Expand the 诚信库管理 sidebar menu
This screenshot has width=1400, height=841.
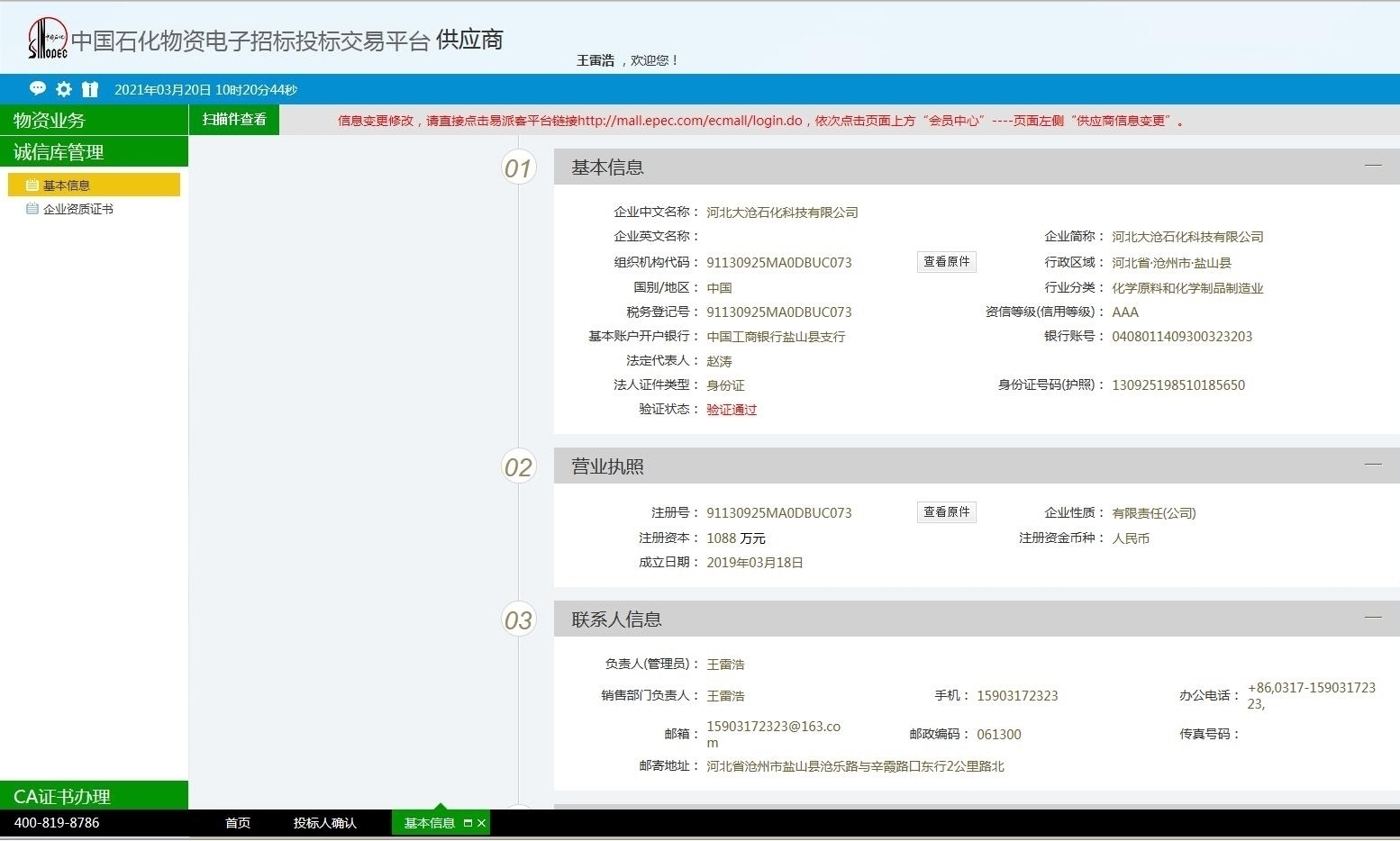tap(94, 152)
